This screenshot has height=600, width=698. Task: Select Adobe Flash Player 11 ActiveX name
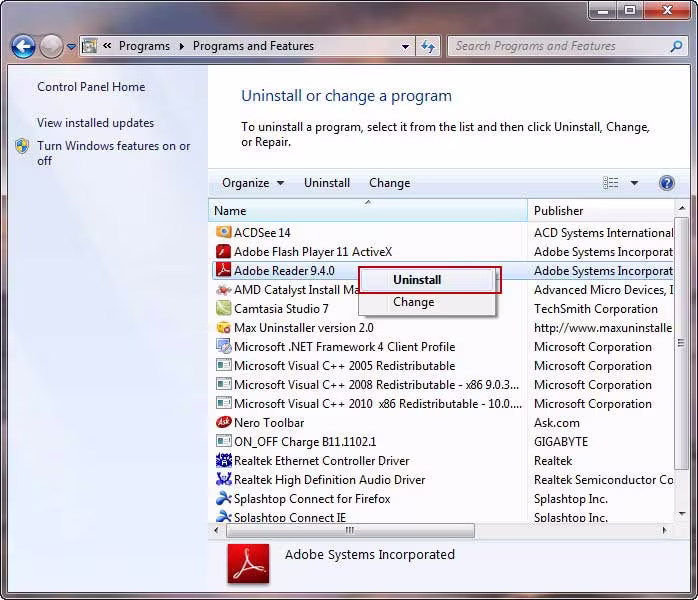pos(313,252)
